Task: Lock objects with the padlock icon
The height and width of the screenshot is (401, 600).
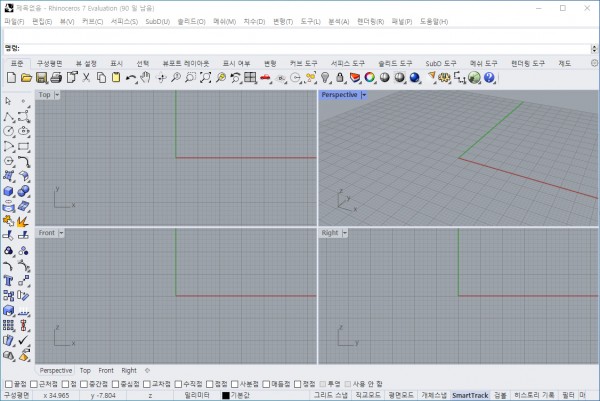Action: point(339,78)
